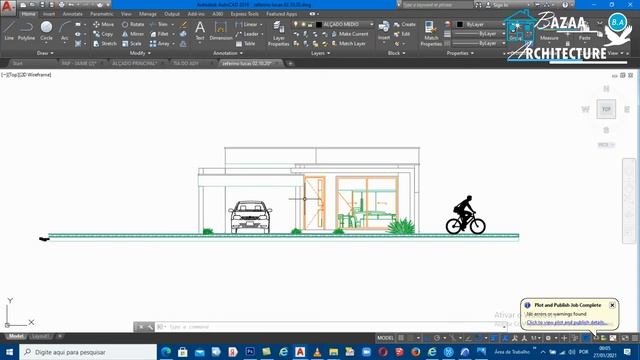Viewport: 640px width, 360px height.
Task: Activate the Copy command
Action: click(103, 34)
